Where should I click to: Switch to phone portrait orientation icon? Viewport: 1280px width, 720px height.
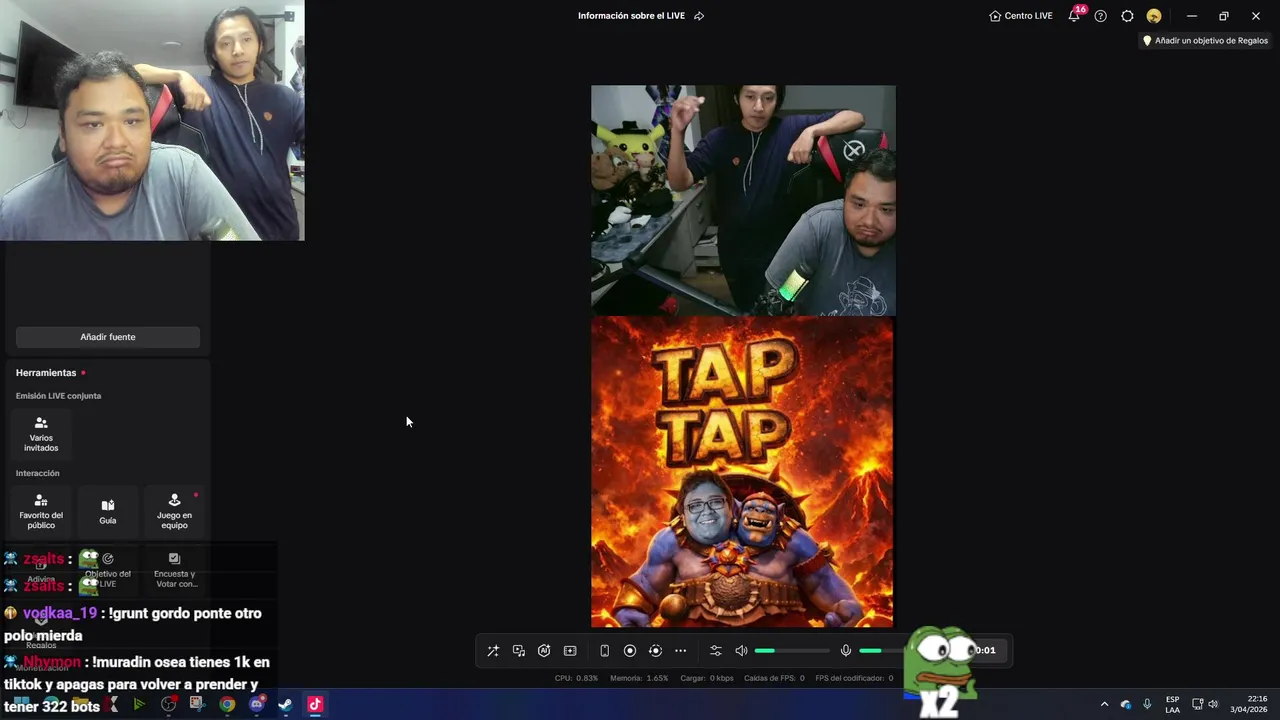click(604, 651)
